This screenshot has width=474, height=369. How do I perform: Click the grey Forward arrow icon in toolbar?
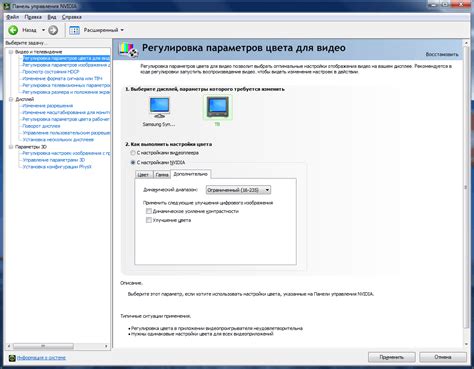53,30
